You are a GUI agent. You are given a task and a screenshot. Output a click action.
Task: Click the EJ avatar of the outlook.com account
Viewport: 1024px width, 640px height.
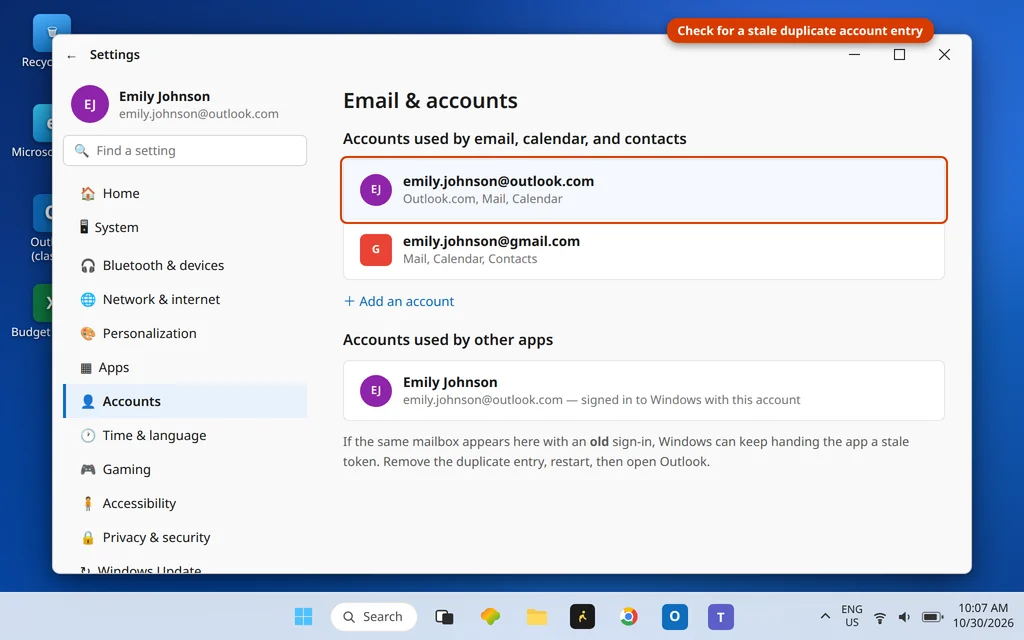tap(376, 189)
